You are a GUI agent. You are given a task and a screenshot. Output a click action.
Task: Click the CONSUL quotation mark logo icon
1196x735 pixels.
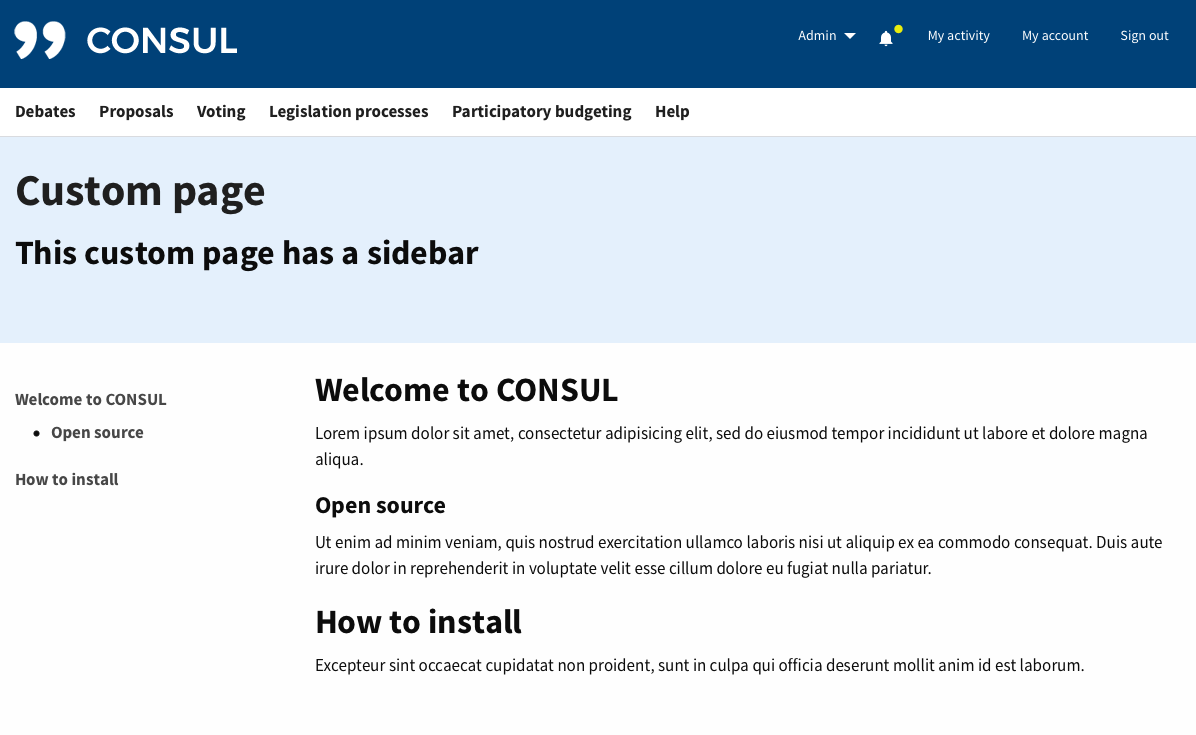pyautogui.click(x=40, y=40)
